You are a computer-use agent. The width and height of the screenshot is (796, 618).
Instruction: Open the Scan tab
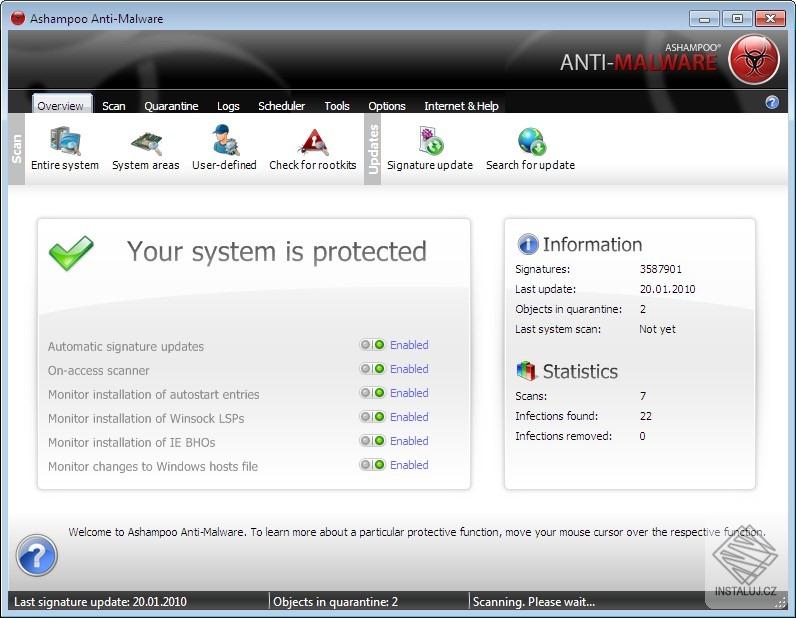pyautogui.click(x=114, y=106)
